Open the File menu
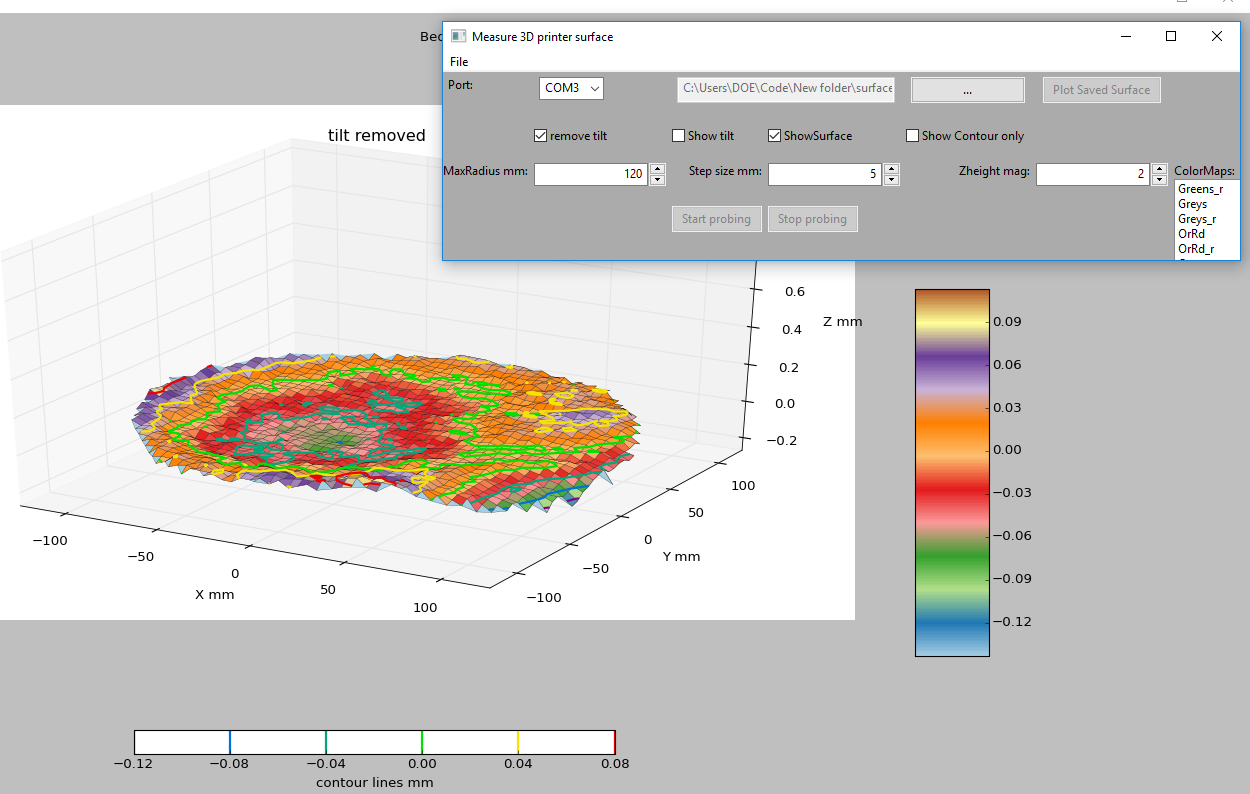Image resolution: width=1250 pixels, height=794 pixels. pos(459,62)
